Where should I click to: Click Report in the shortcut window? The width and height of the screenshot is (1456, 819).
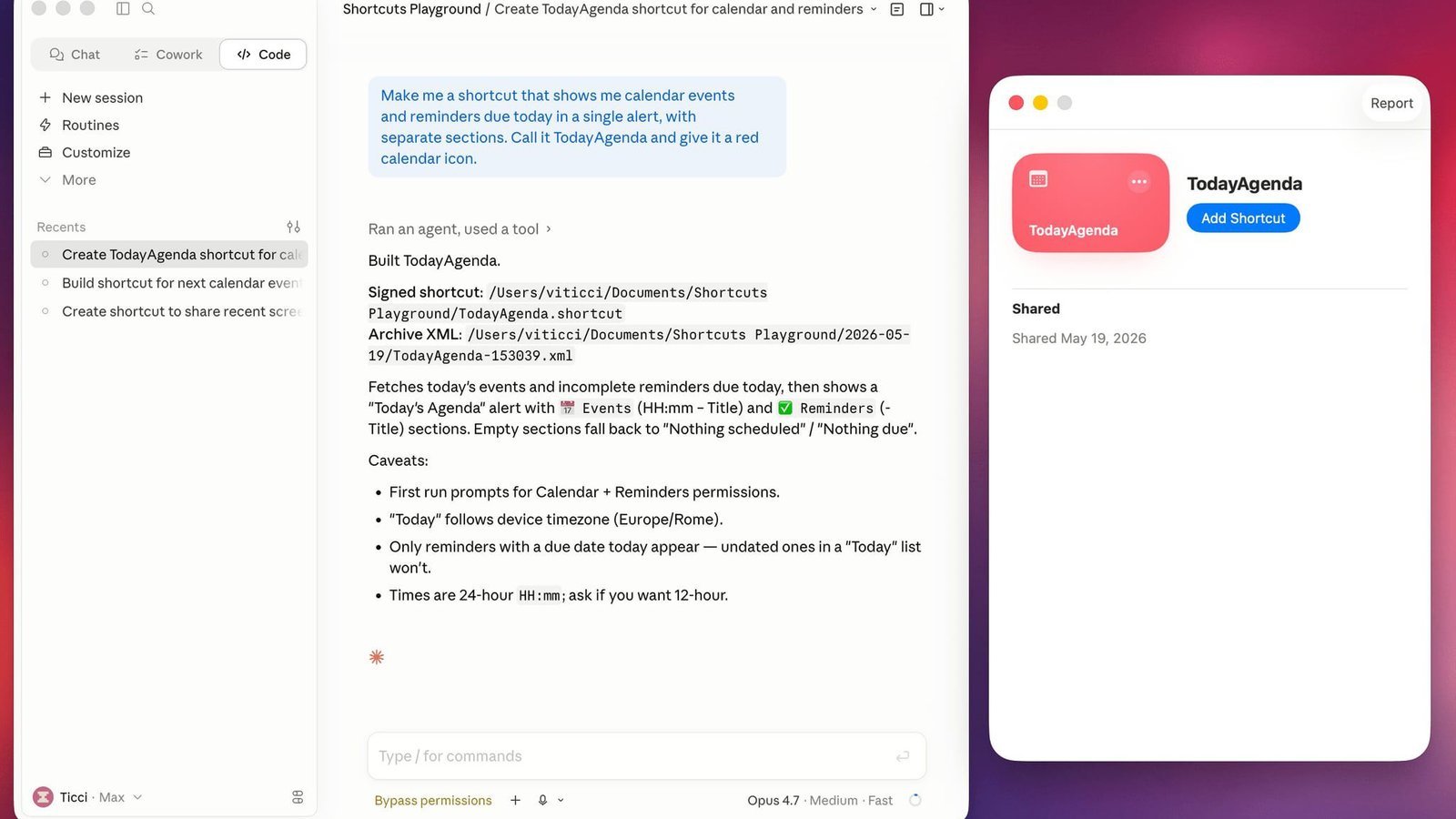(x=1391, y=104)
